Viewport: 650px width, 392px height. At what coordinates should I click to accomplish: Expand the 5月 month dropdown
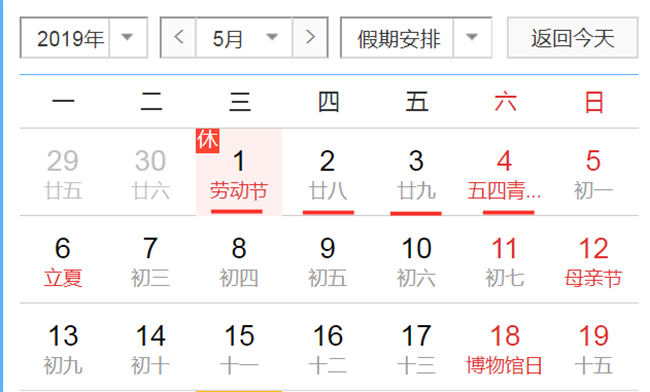(244, 38)
